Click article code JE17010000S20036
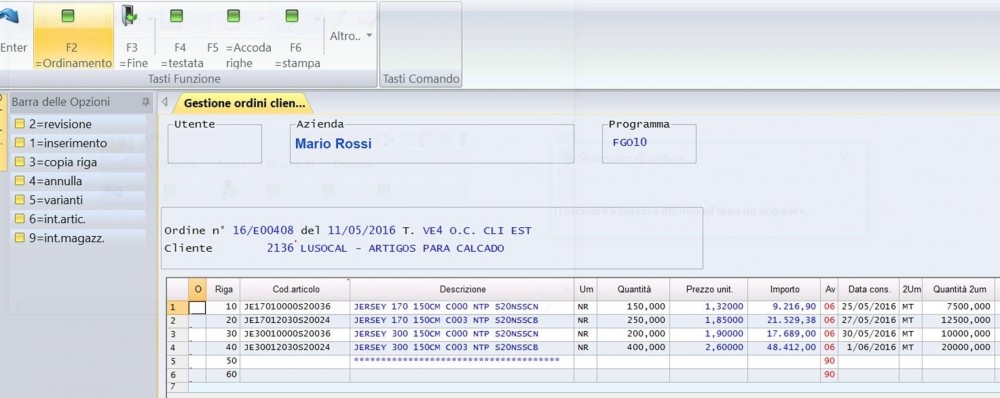Screen dimensions: 1000x398 click(x=287, y=307)
